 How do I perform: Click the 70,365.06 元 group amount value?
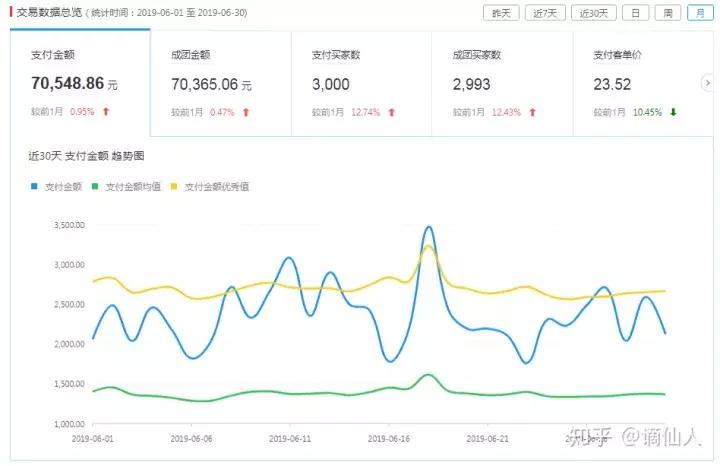(x=211, y=84)
